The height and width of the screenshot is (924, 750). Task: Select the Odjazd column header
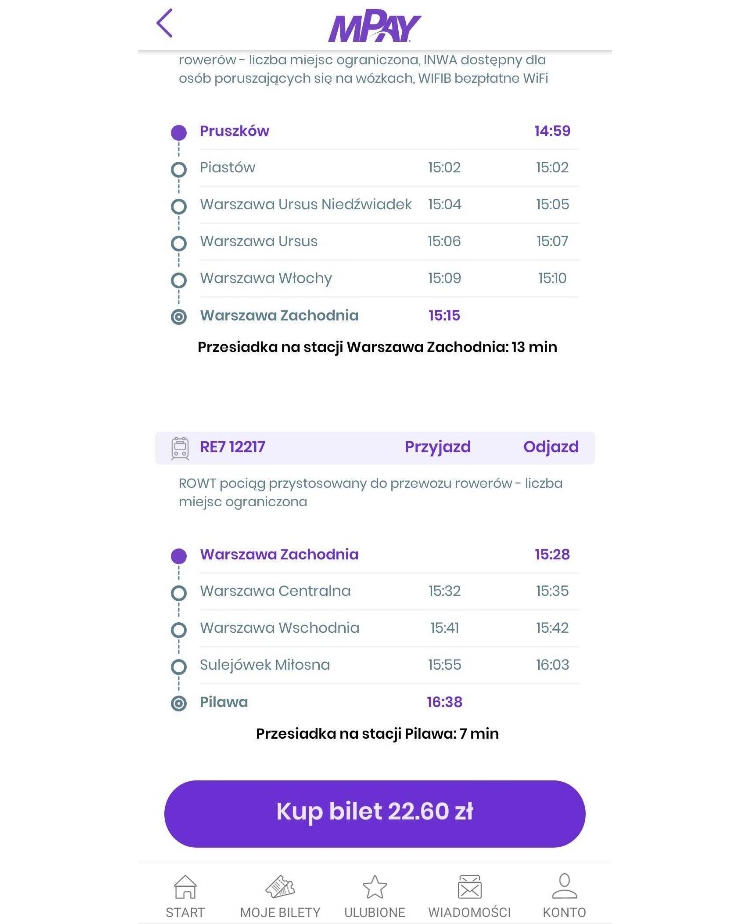[551, 447]
